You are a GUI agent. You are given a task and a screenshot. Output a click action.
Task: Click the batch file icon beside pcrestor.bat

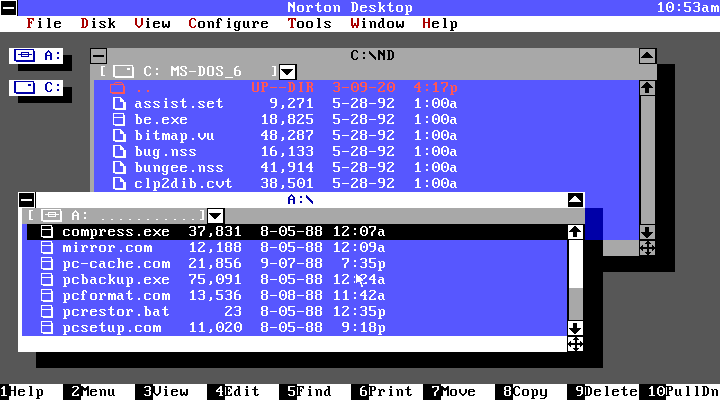pyautogui.click(x=47, y=312)
